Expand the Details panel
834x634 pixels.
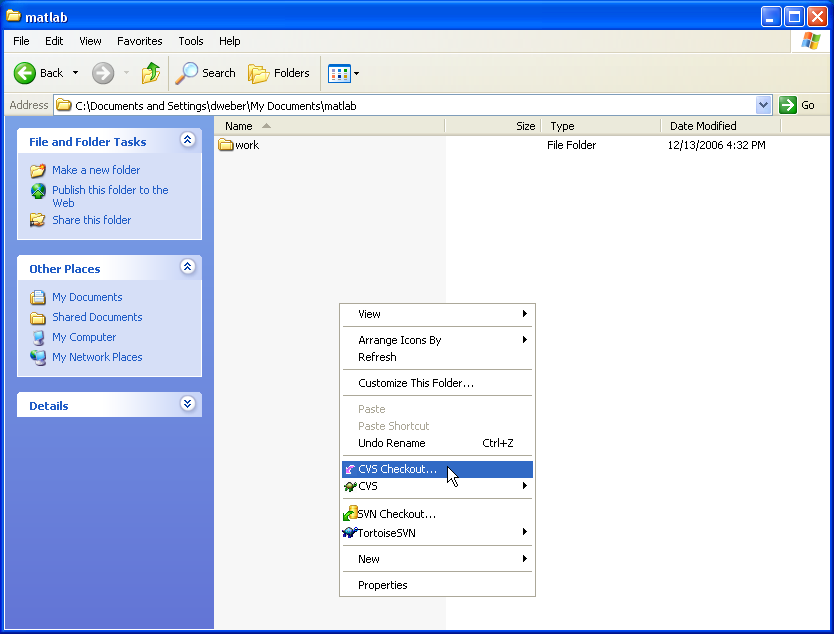coord(187,405)
